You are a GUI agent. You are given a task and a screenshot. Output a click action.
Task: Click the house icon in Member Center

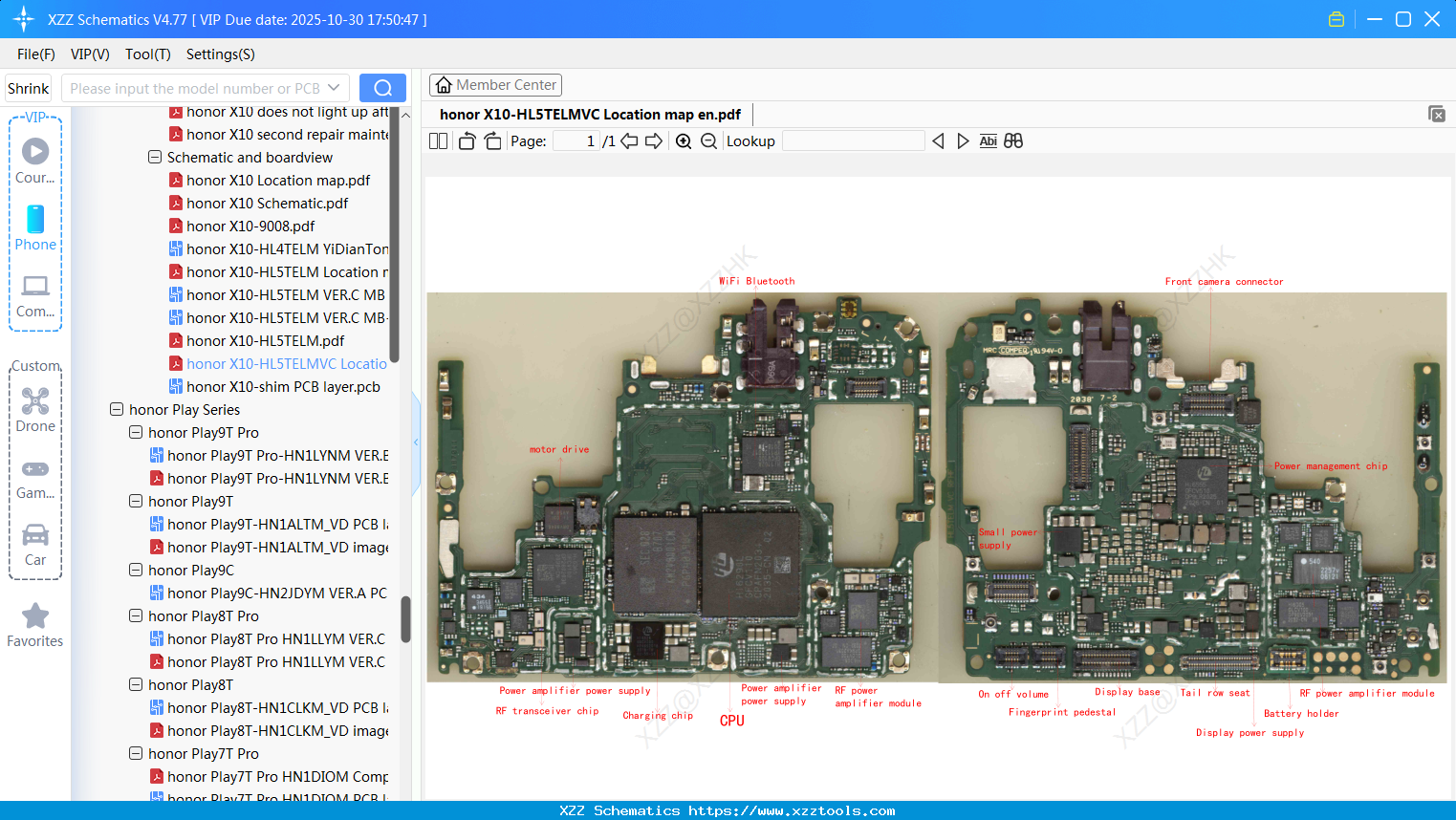(444, 85)
